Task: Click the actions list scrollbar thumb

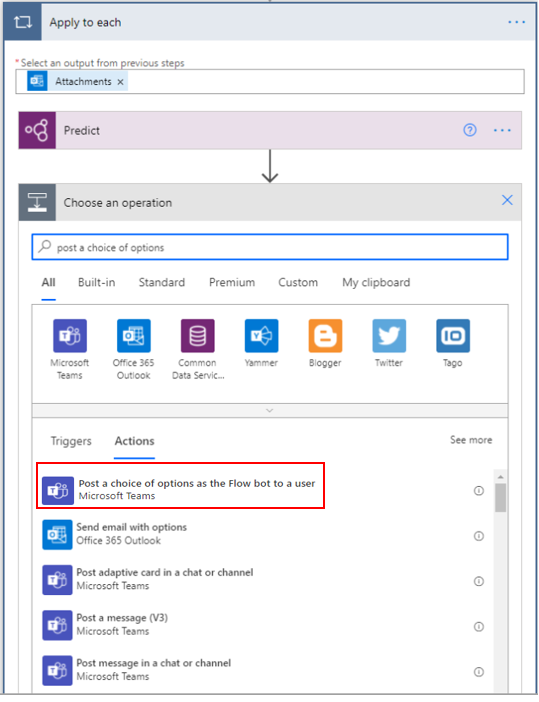Action: pyautogui.click(x=500, y=497)
